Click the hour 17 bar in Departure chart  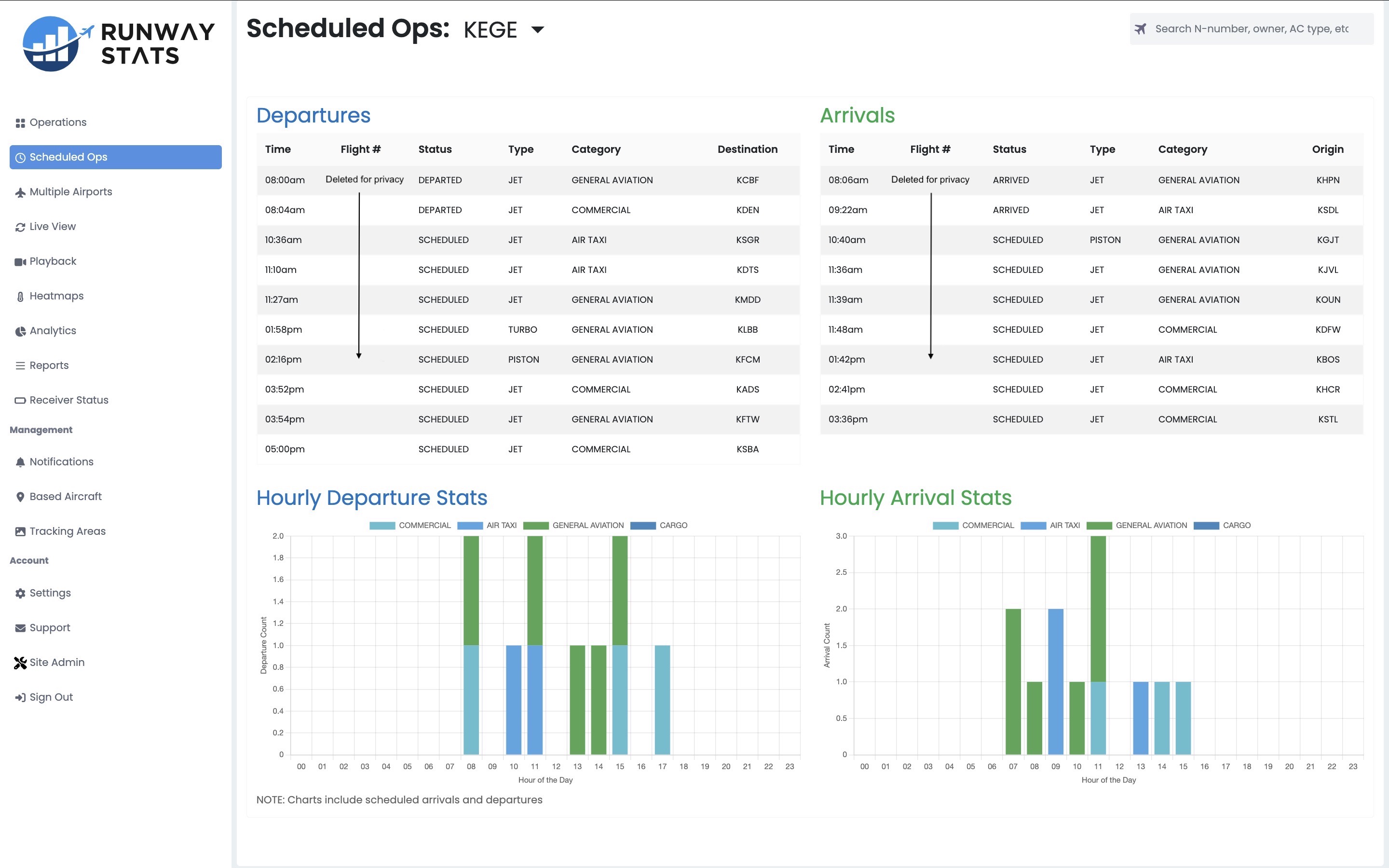pos(662,700)
